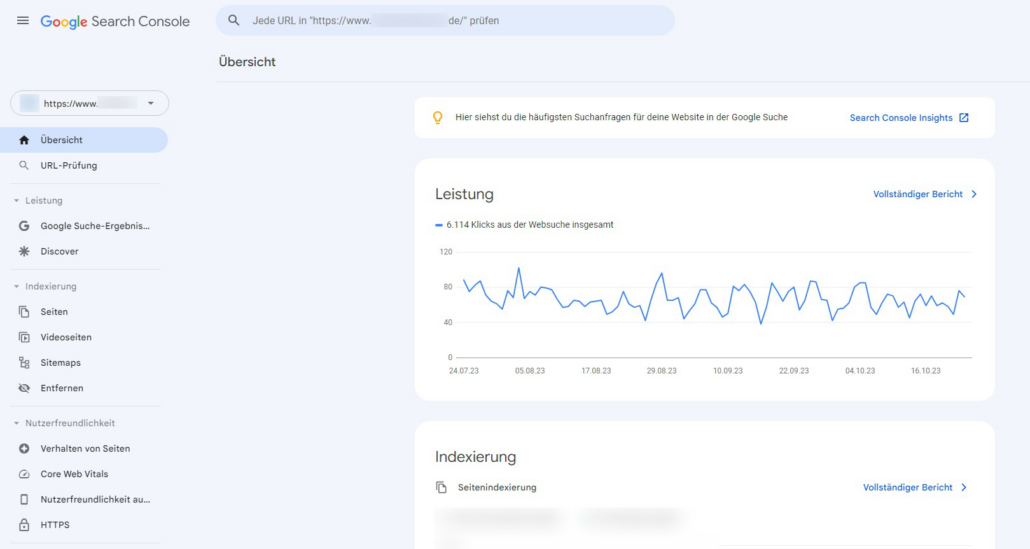Click the Videoseiten icon

pyautogui.click(x=24, y=338)
